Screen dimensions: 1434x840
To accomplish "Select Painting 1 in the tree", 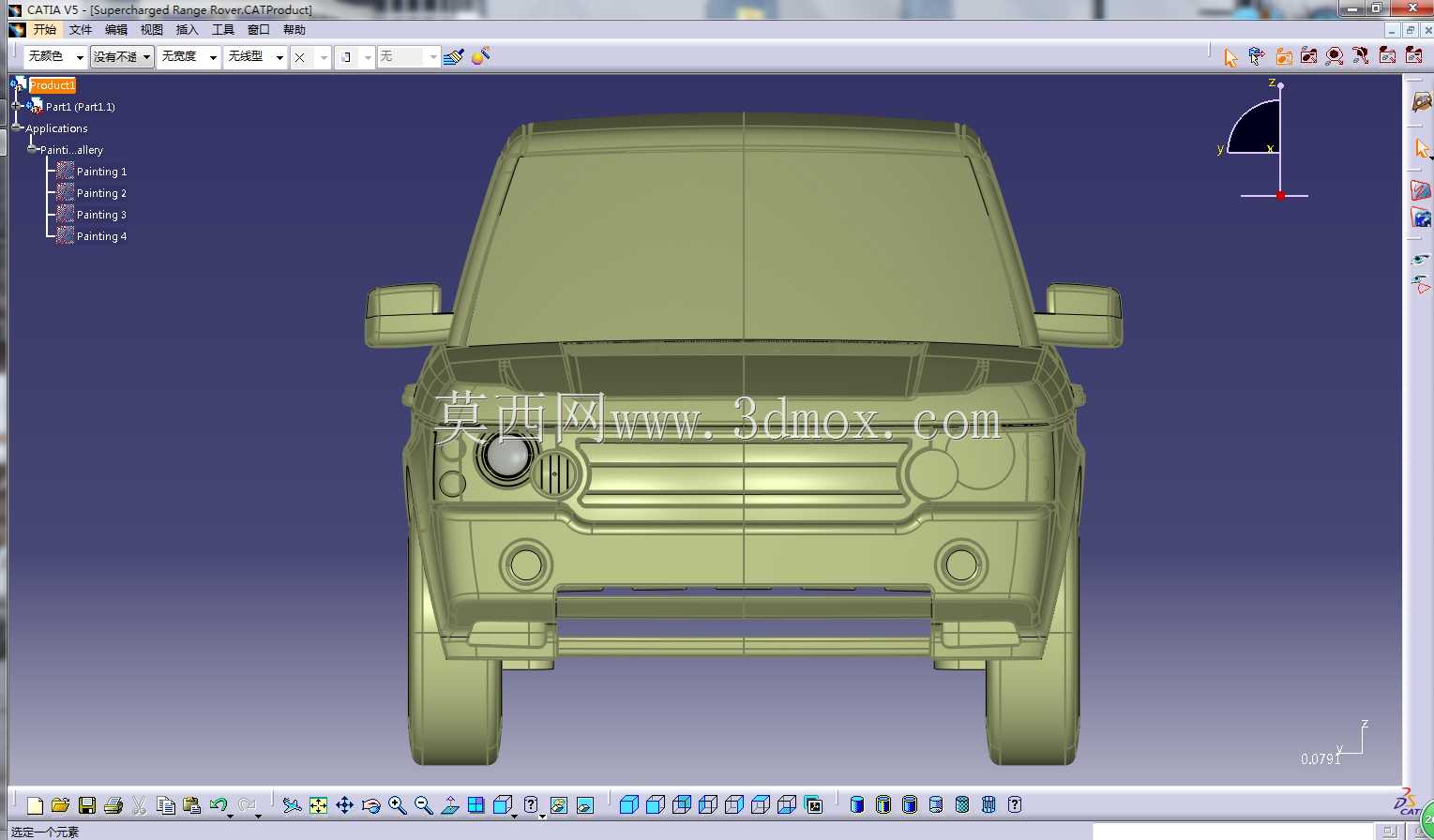I will (101, 172).
